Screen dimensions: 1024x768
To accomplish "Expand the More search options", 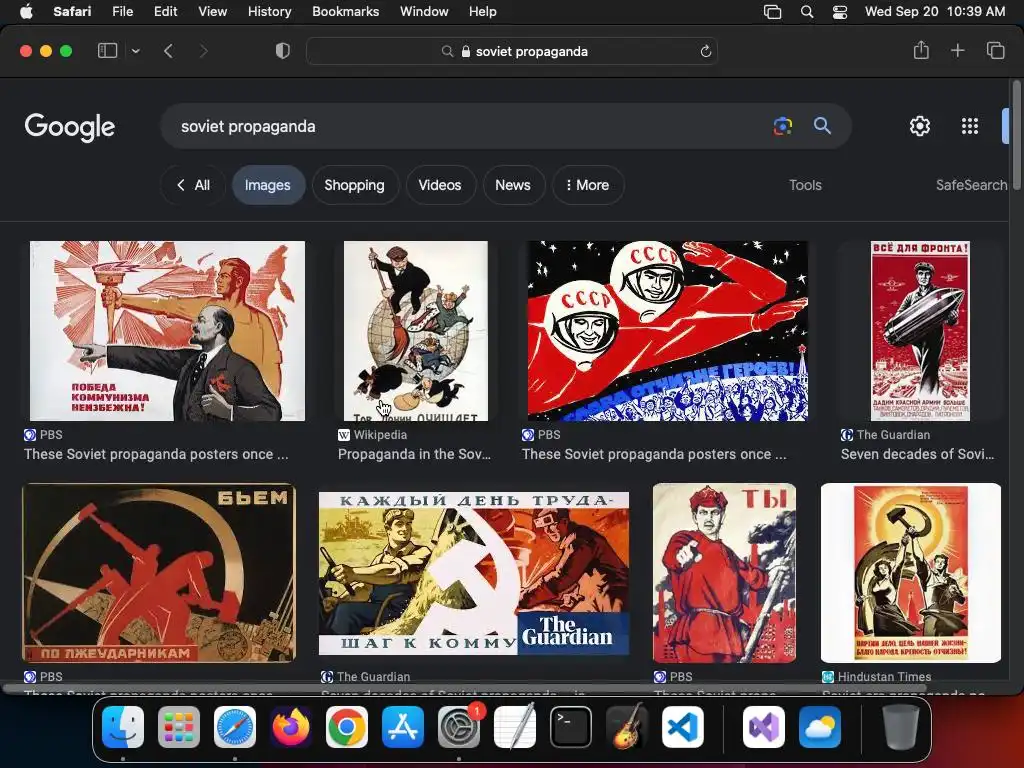I will [588, 185].
